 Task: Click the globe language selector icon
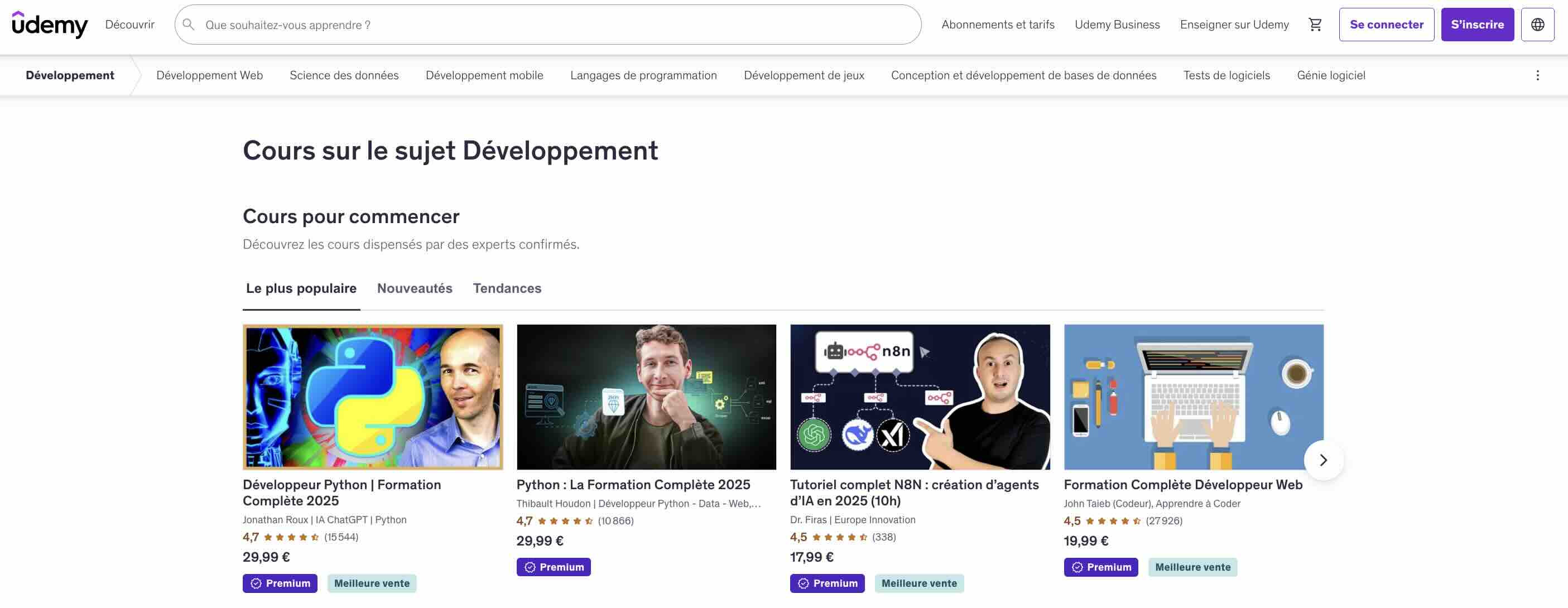click(1537, 25)
